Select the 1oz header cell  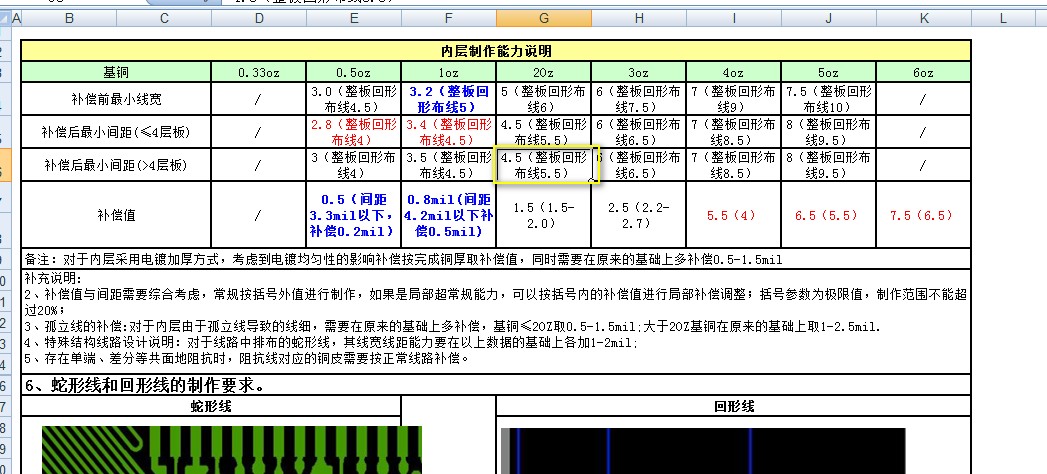[449, 72]
